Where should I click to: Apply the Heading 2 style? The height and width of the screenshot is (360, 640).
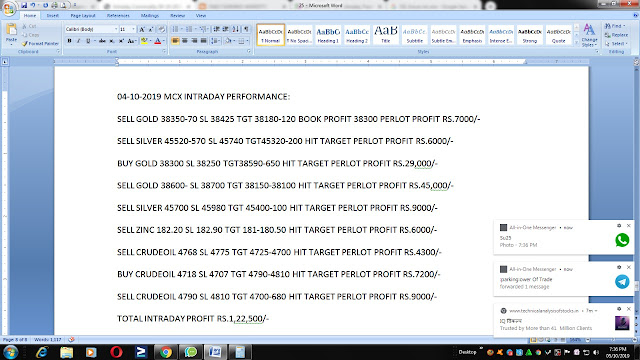pos(357,35)
